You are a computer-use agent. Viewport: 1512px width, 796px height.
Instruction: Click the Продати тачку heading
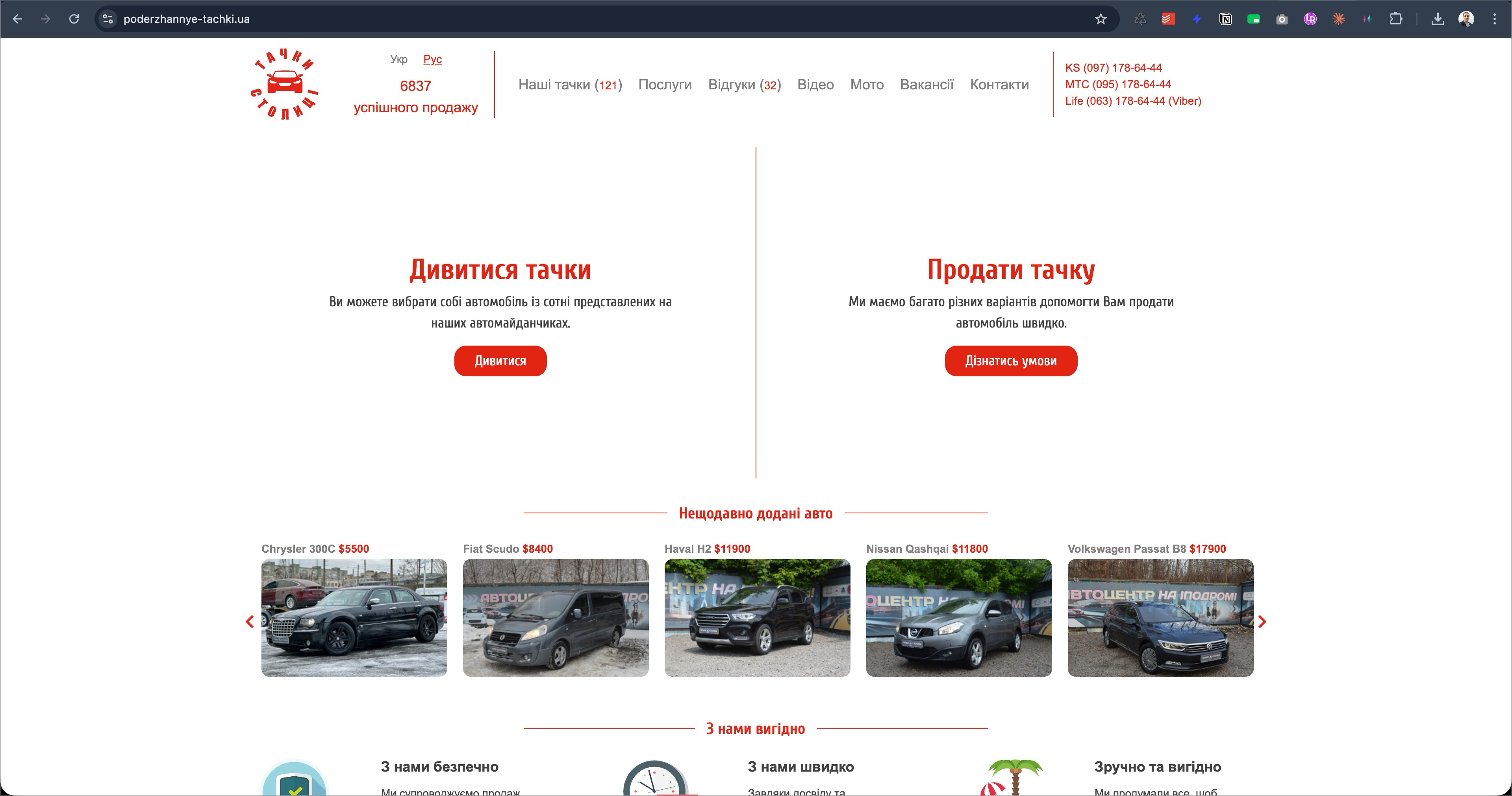1011,269
